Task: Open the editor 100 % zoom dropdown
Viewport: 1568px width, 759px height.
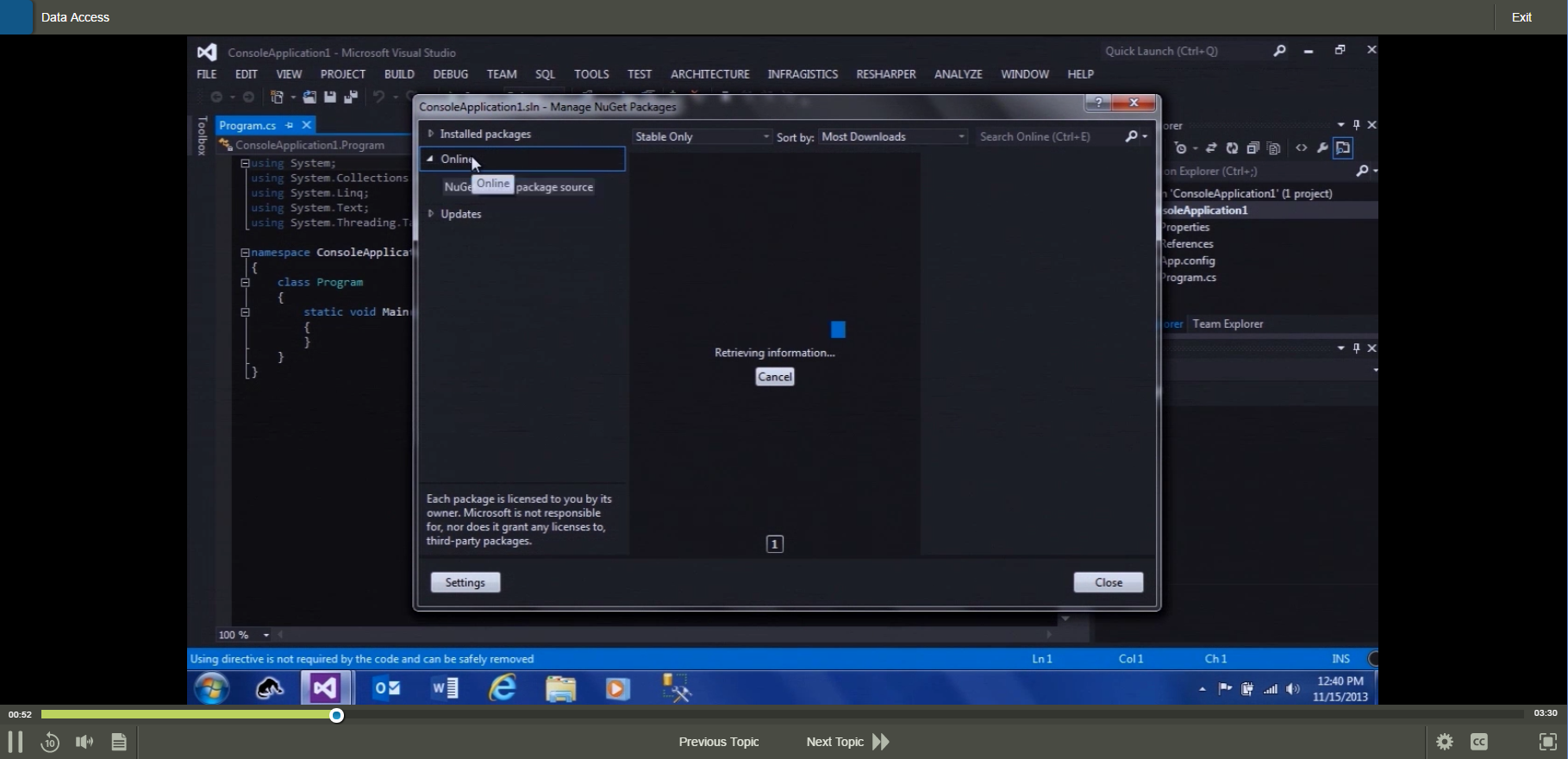Action: click(x=266, y=635)
